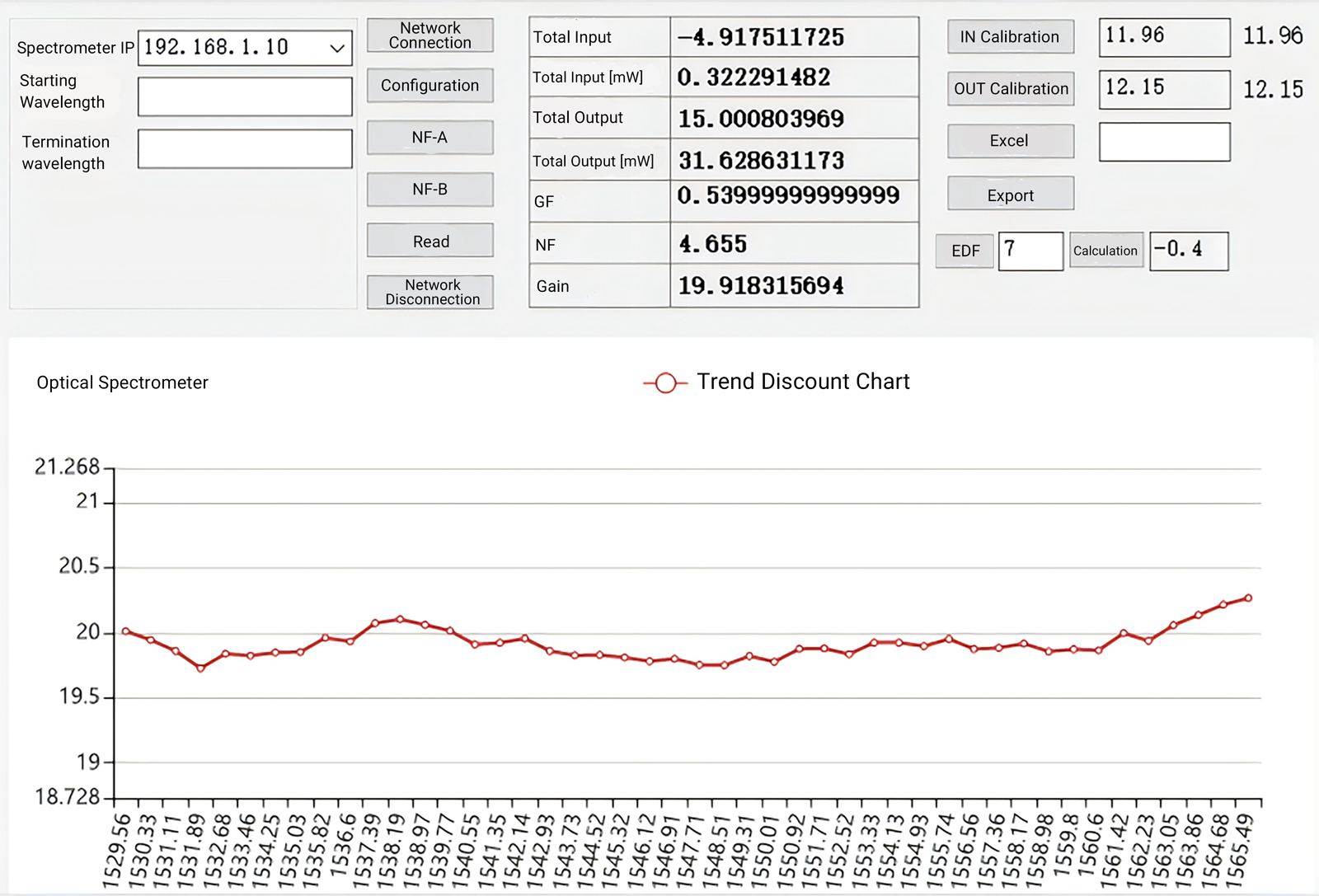This screenshot has height=896, width=1319.
Task: Click the Export button
Action: tap(1010, 195)
